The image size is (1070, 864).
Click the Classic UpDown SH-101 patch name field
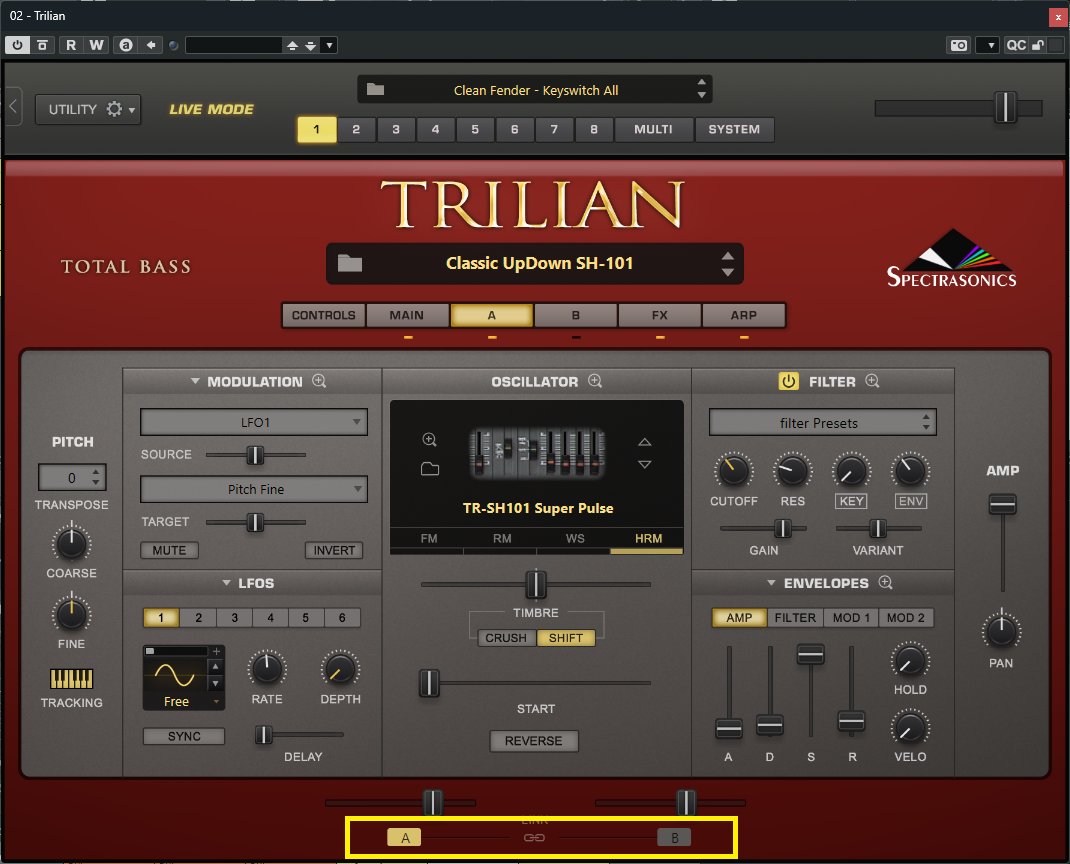(535, 263)
